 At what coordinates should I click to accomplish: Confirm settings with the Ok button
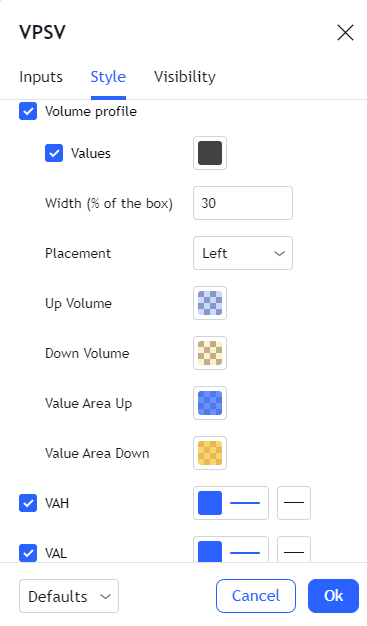tap(333, 596)
